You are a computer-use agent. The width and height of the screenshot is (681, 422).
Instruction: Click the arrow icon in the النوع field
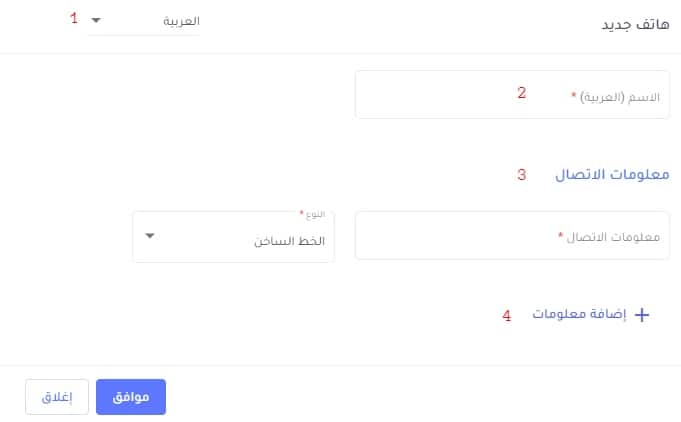pyautogui.click(x=150, y=236)
